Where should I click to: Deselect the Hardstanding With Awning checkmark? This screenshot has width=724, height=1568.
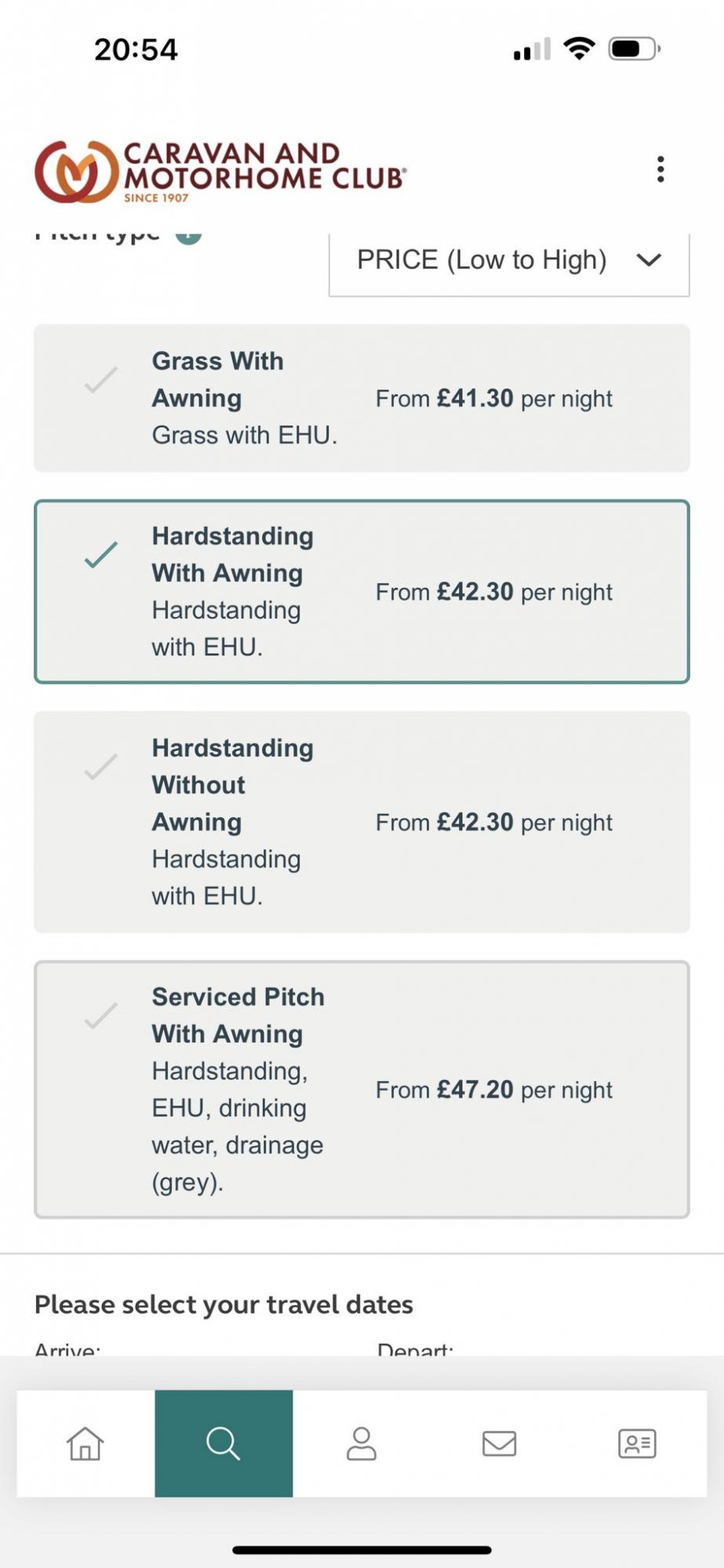point(101,555)
